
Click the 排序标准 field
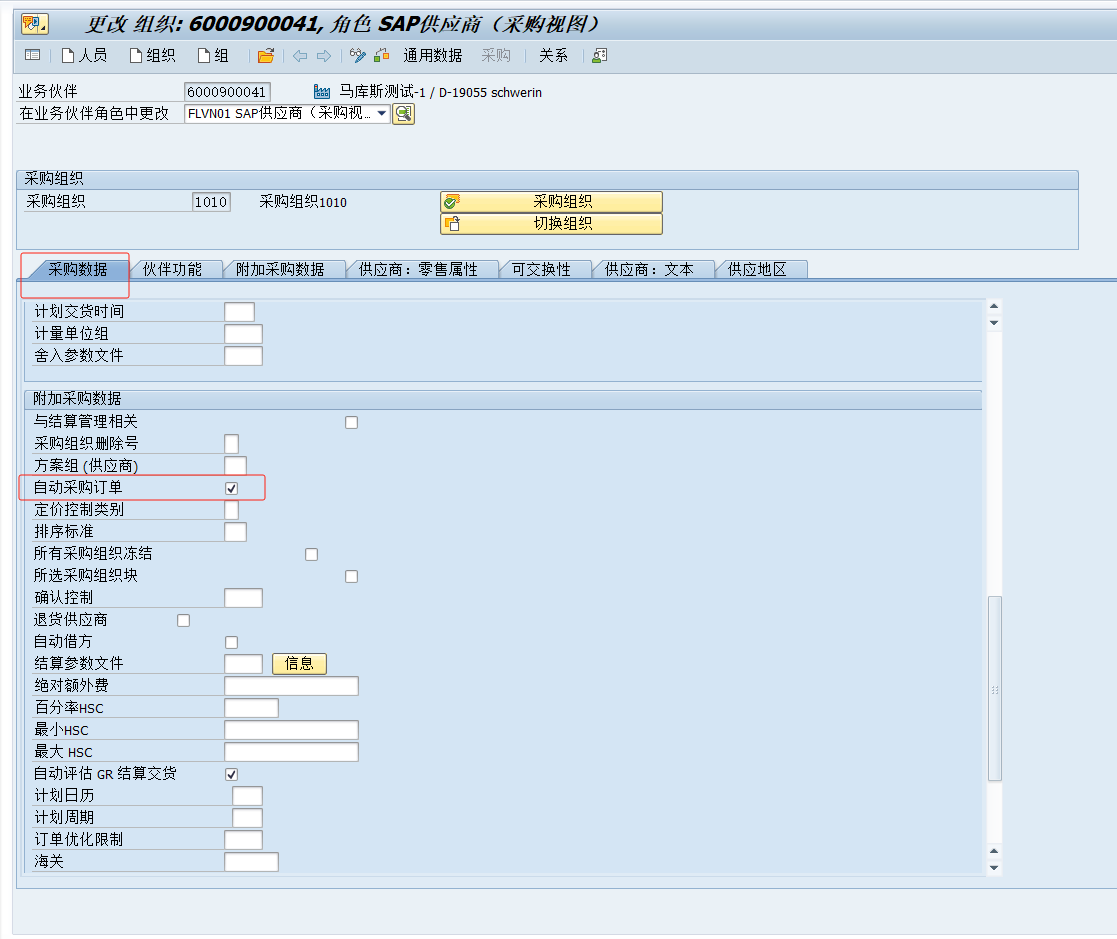(235, 532)
